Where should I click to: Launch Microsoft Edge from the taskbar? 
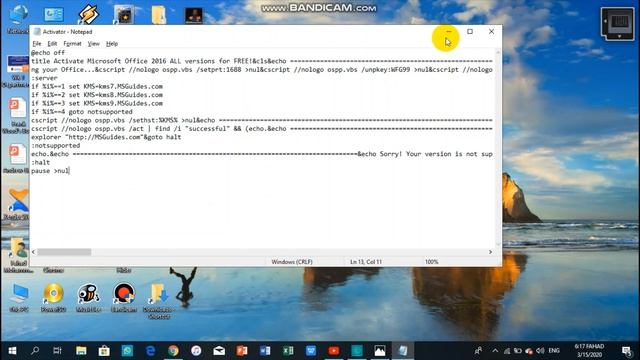(x=150, y=351)
